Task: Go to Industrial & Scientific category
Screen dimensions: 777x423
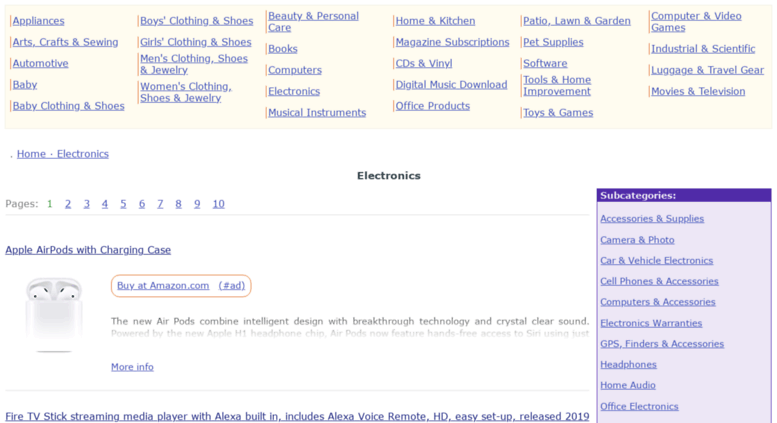Action: 703,49
